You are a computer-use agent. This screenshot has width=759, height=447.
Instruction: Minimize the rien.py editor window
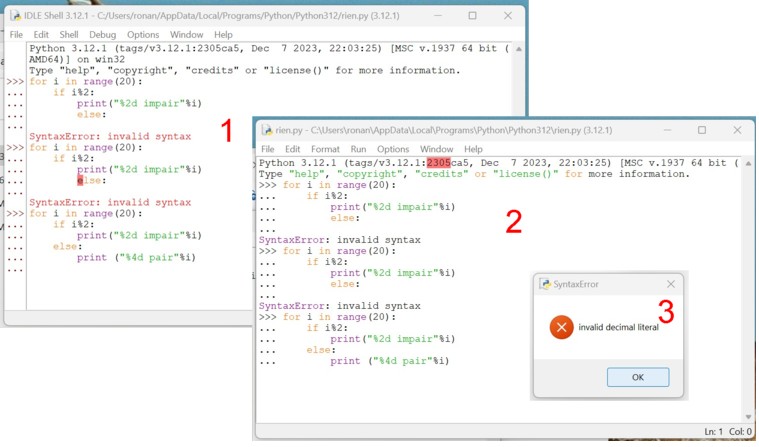coord(668,130)
